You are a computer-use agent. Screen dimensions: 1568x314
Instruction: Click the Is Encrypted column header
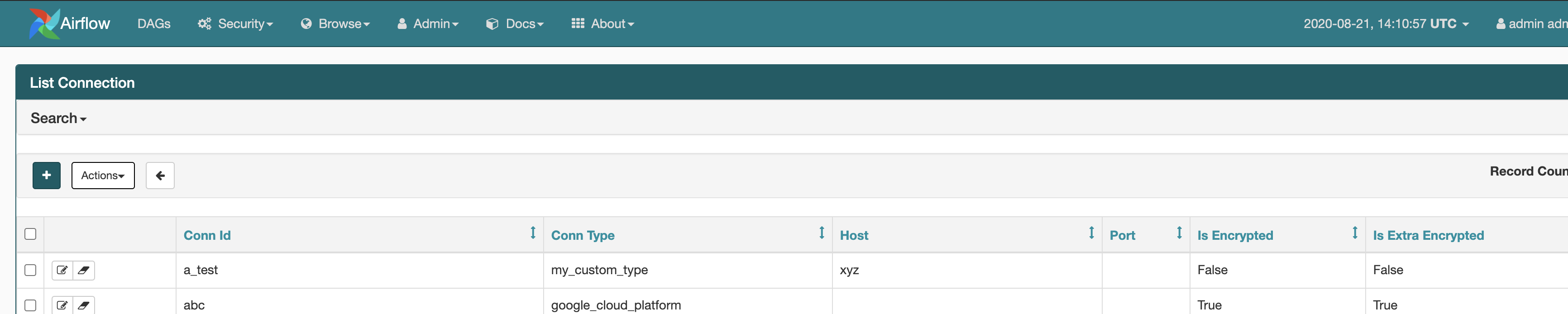1235,235
